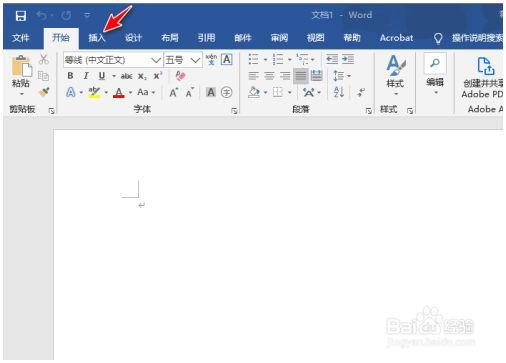506x363 pixels.
Task: Click the 编辑 (Editing) search button
Action: click(435, 74)
